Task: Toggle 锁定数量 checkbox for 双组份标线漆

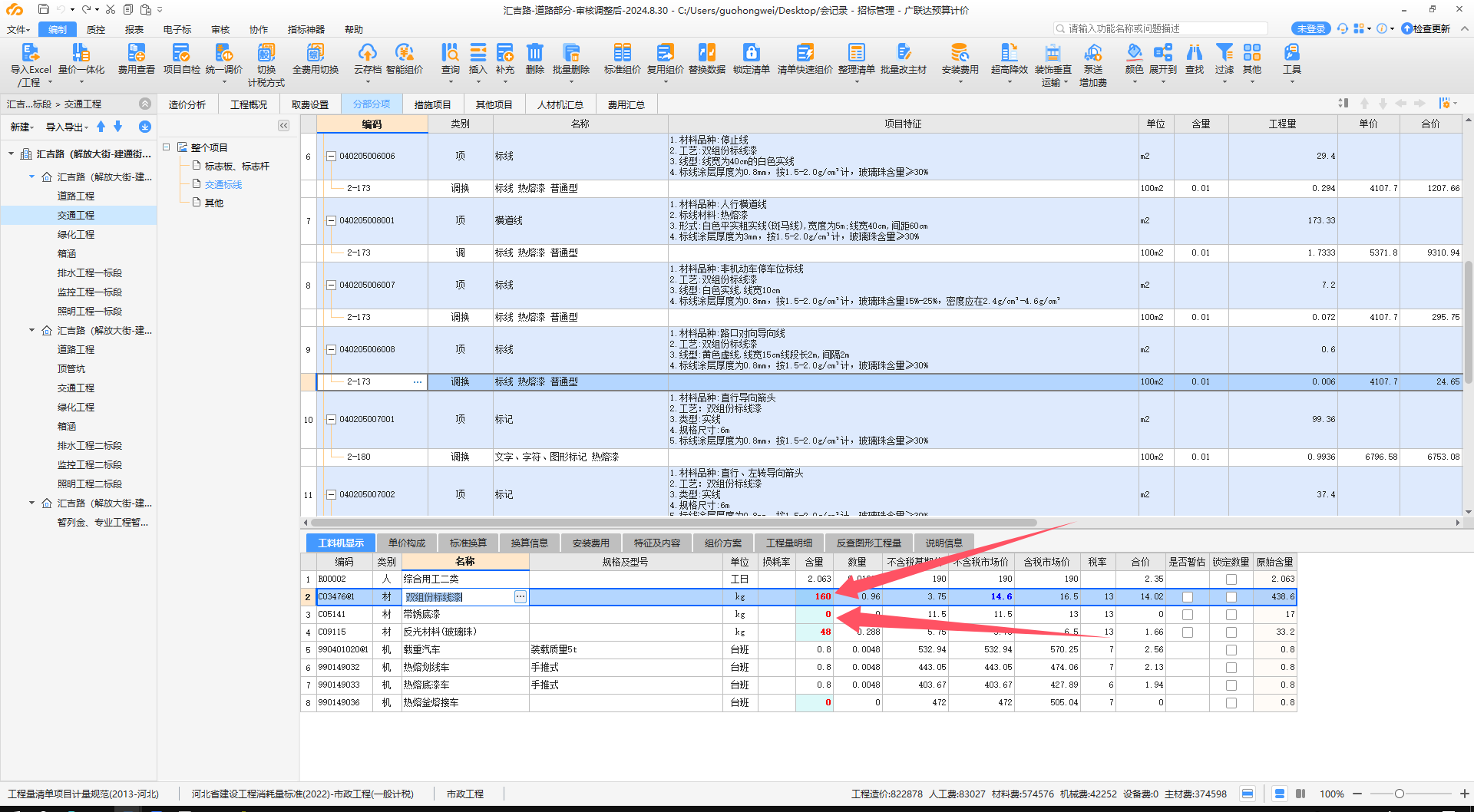Action: click(1231, 597)
